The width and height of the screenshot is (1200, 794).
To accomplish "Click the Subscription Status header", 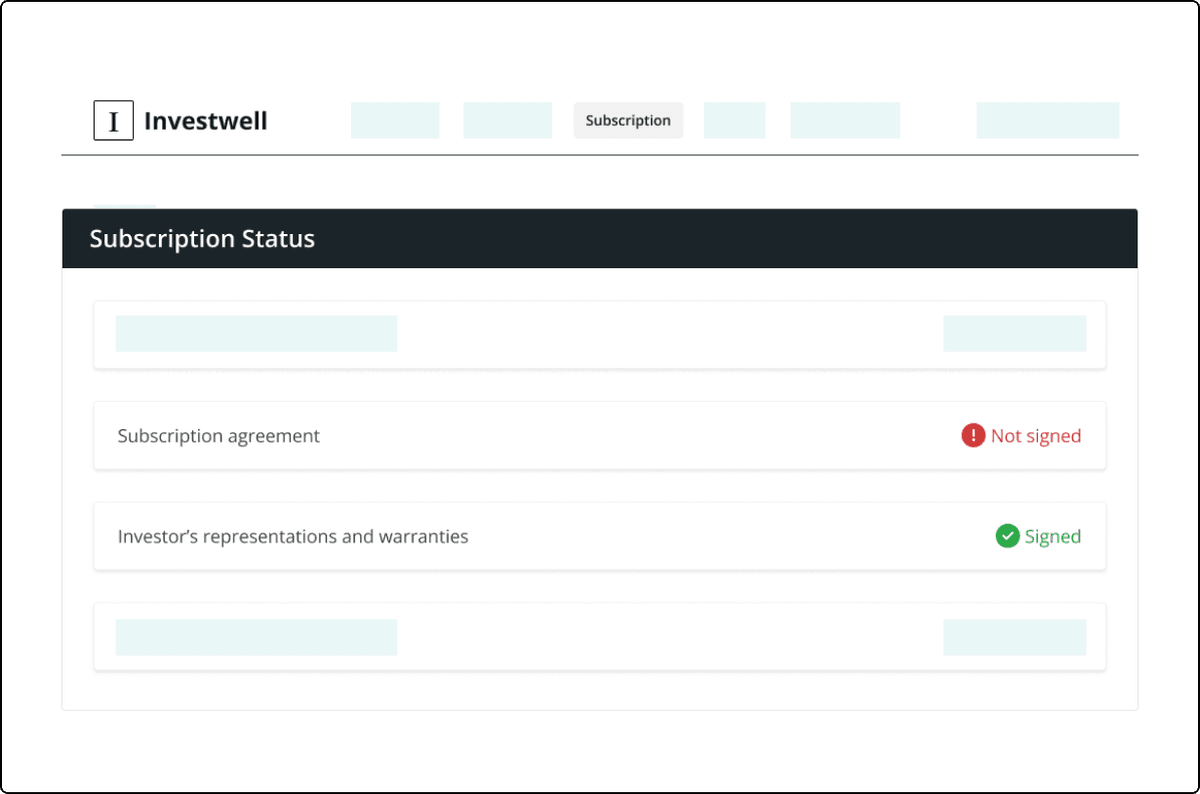I will coord(600,239).
